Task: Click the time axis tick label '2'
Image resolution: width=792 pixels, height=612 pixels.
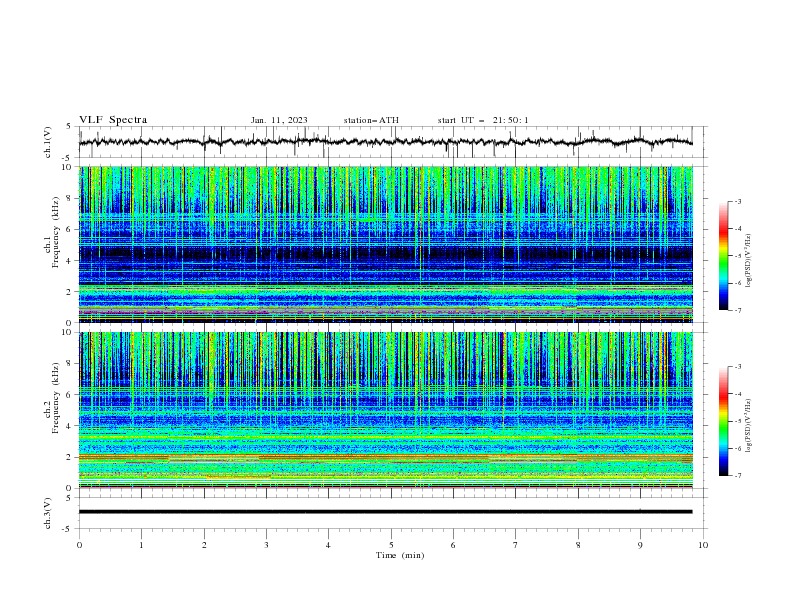Action: click(204, 545)
